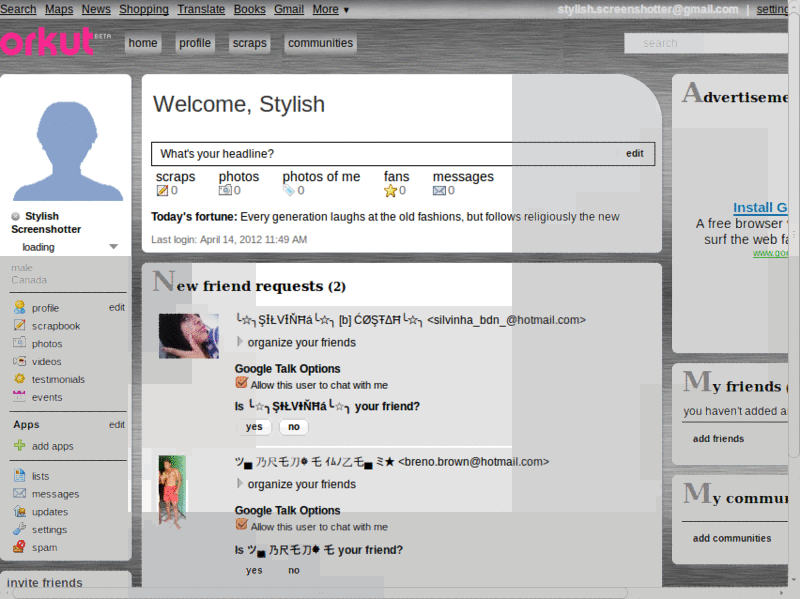Expand organize your friends for silvinha_bdn_ request
The image size is (800, 599).
(x=240, y=342)
